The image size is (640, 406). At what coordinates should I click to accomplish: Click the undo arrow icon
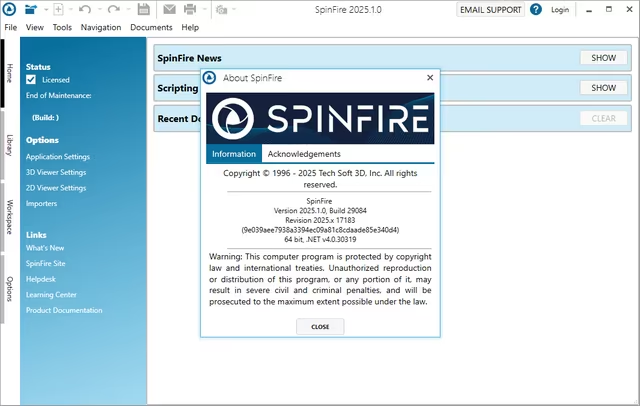coord(85,9)
